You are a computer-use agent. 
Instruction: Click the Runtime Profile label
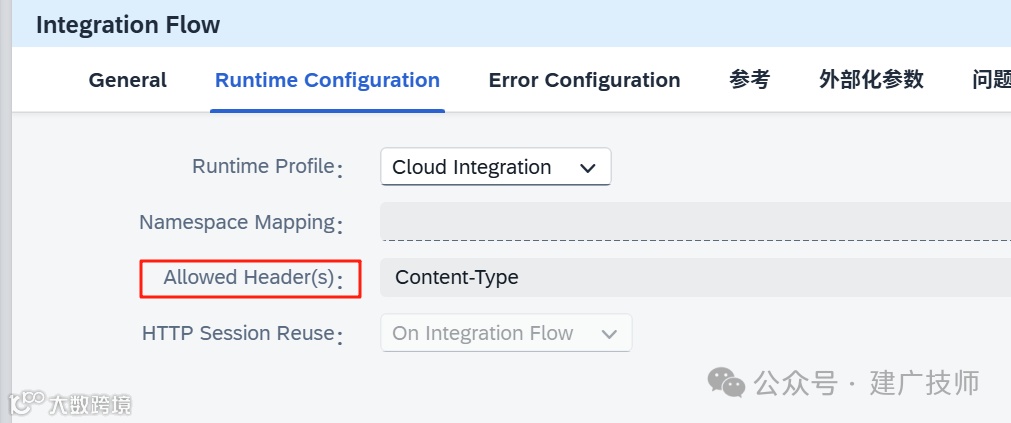263,166
